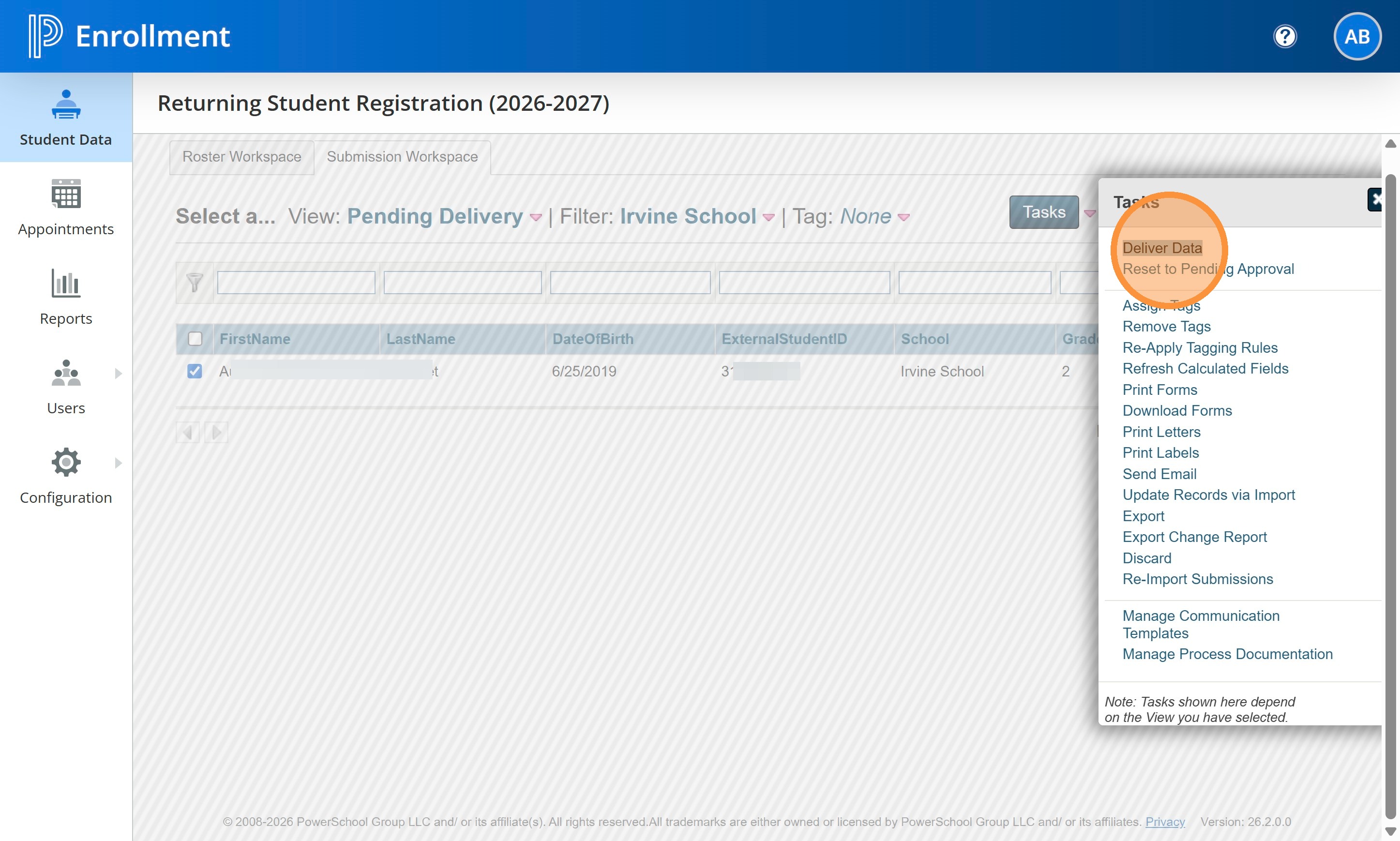
Task: Open the Tag None dropdown
Action: (x=903, y=218)
